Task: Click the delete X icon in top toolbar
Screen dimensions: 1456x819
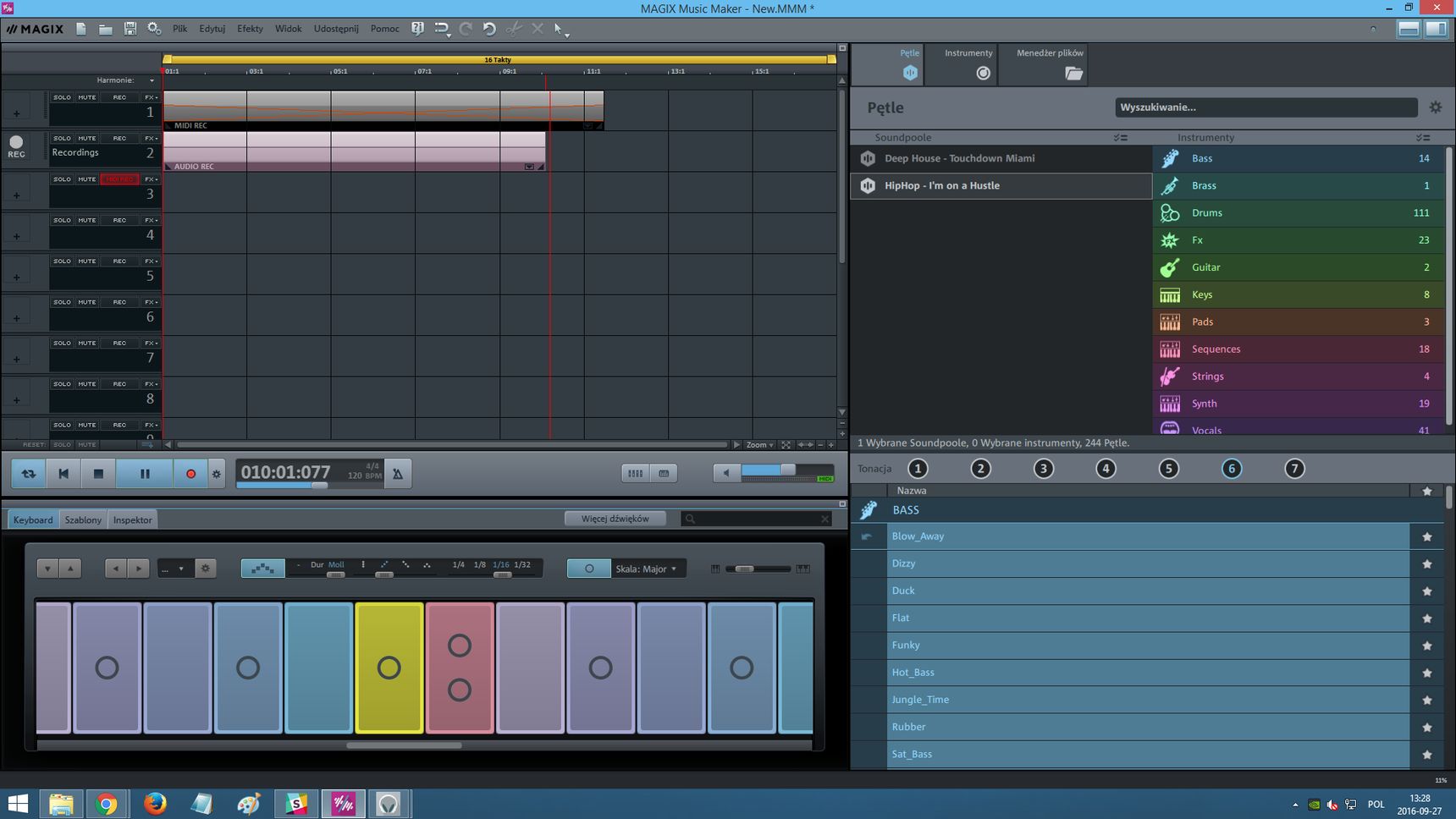Action: pyautogui.click(x=538, y=29)
